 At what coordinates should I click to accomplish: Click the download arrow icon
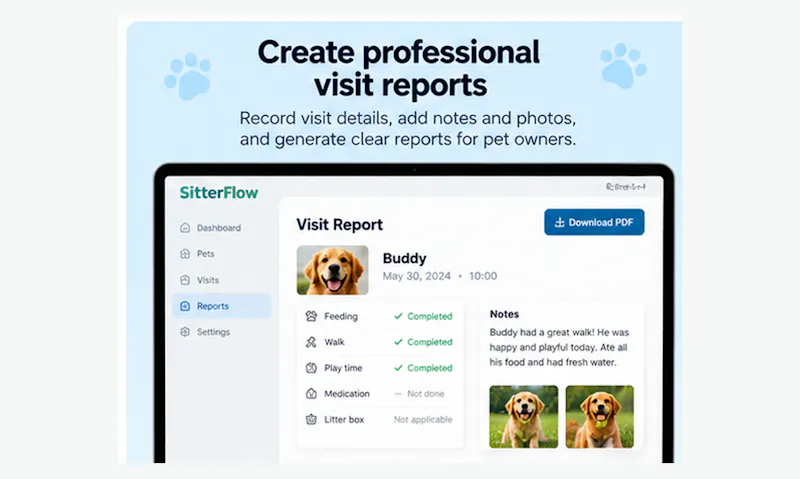tap(560, 222)
